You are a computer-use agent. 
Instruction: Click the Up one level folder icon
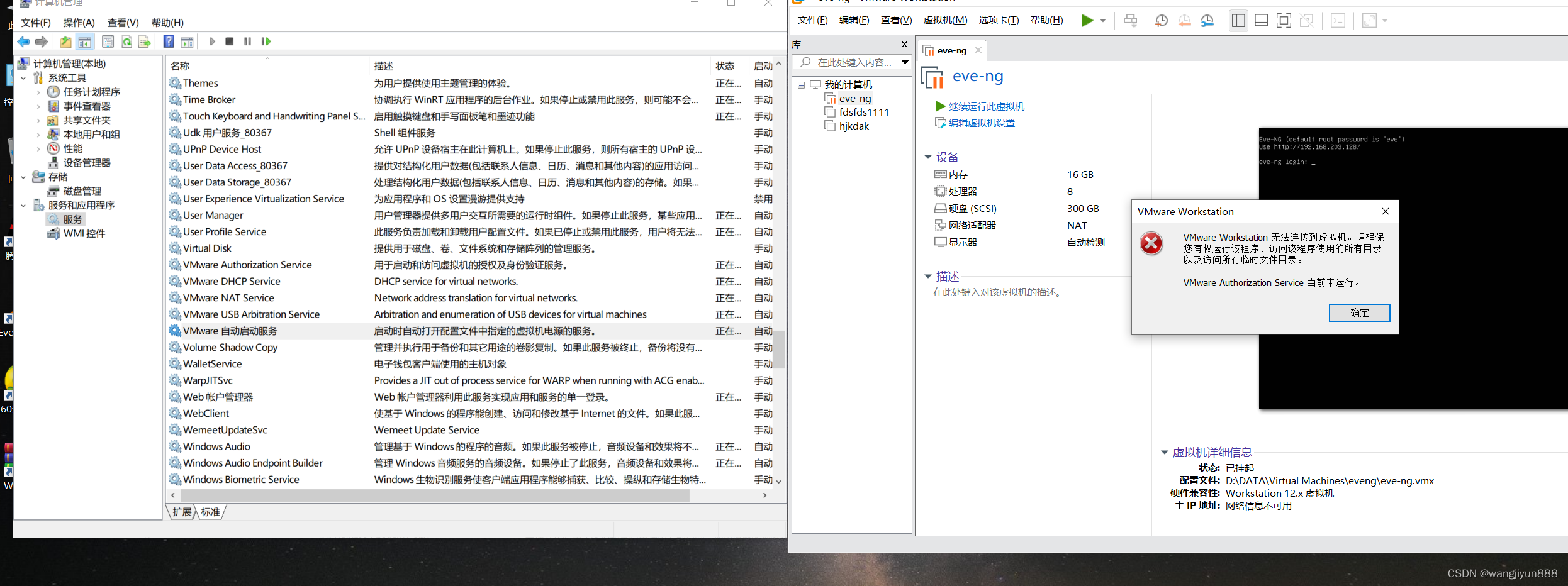click(x=65, y=41)
